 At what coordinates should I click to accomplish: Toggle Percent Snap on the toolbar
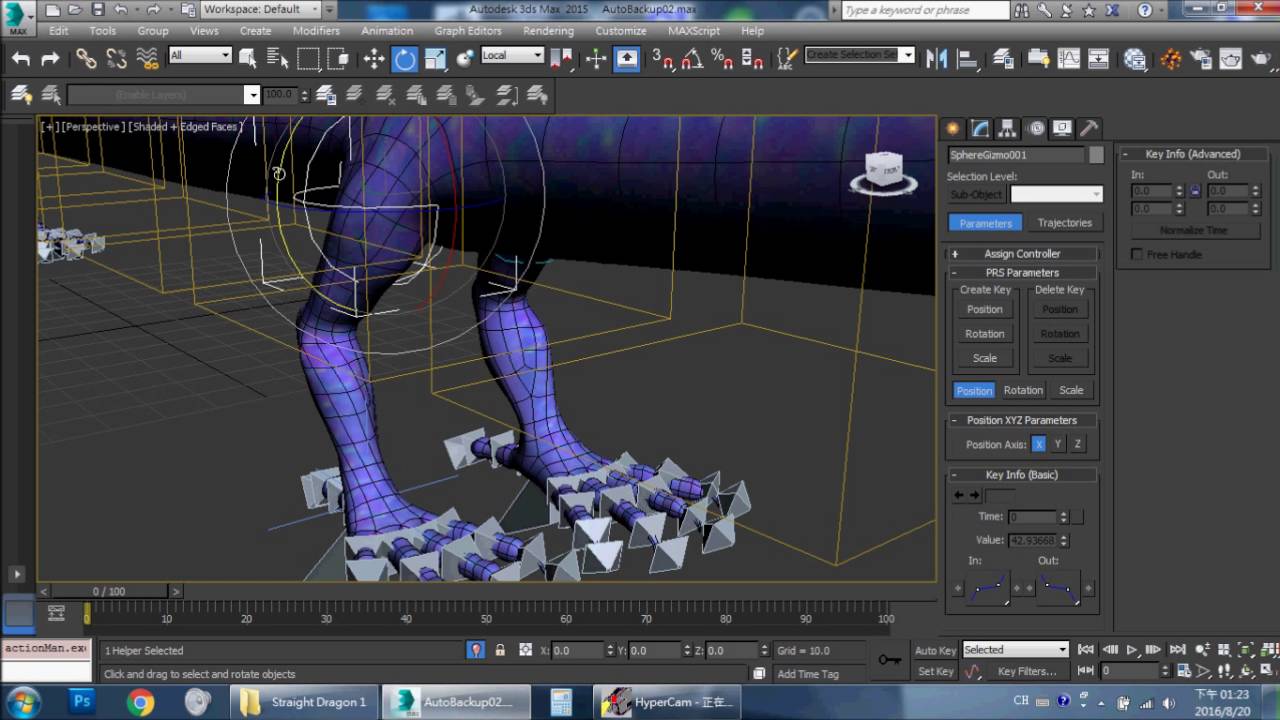point(722,59)
